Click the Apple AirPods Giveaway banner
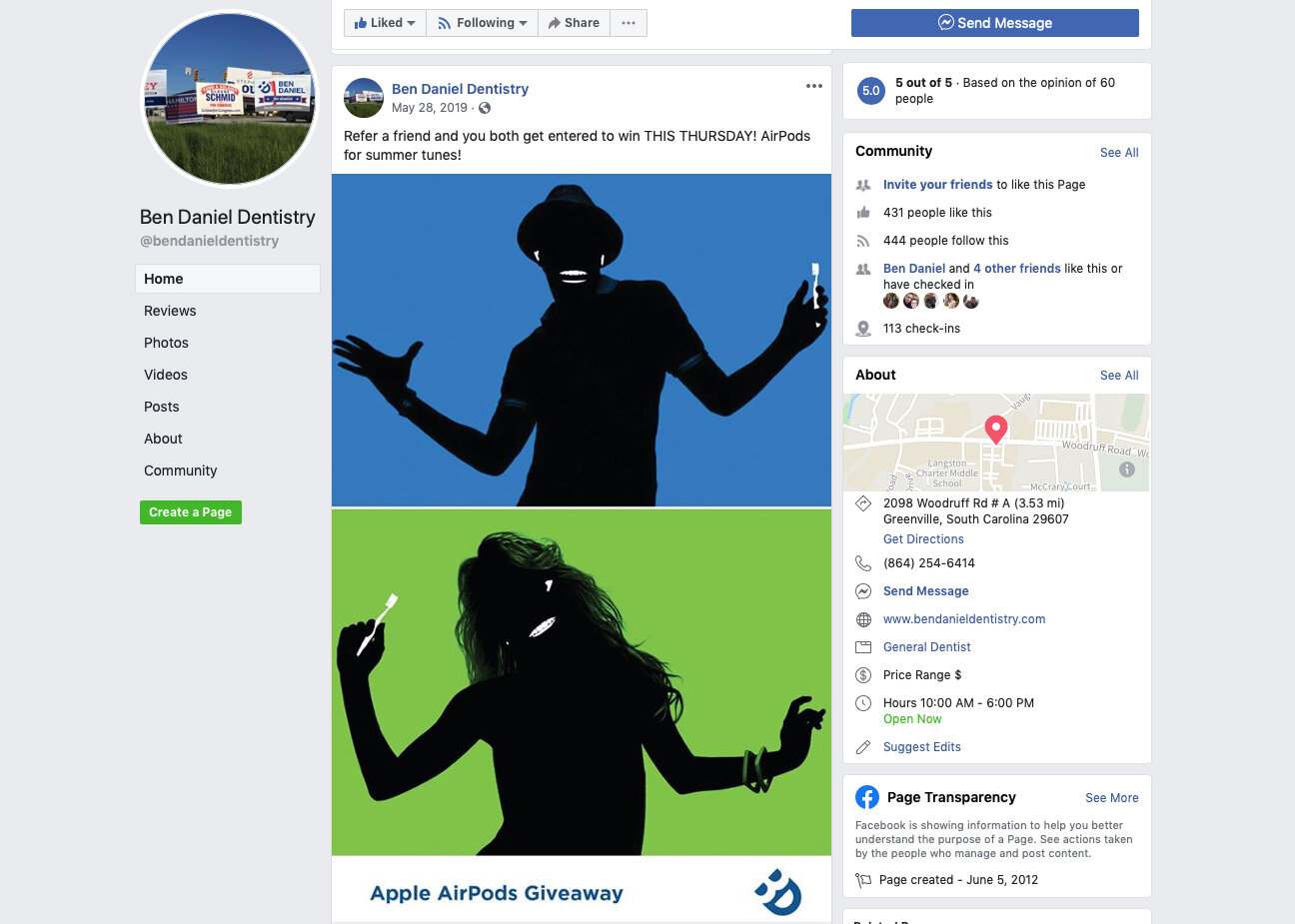 [x=582, y=889]
